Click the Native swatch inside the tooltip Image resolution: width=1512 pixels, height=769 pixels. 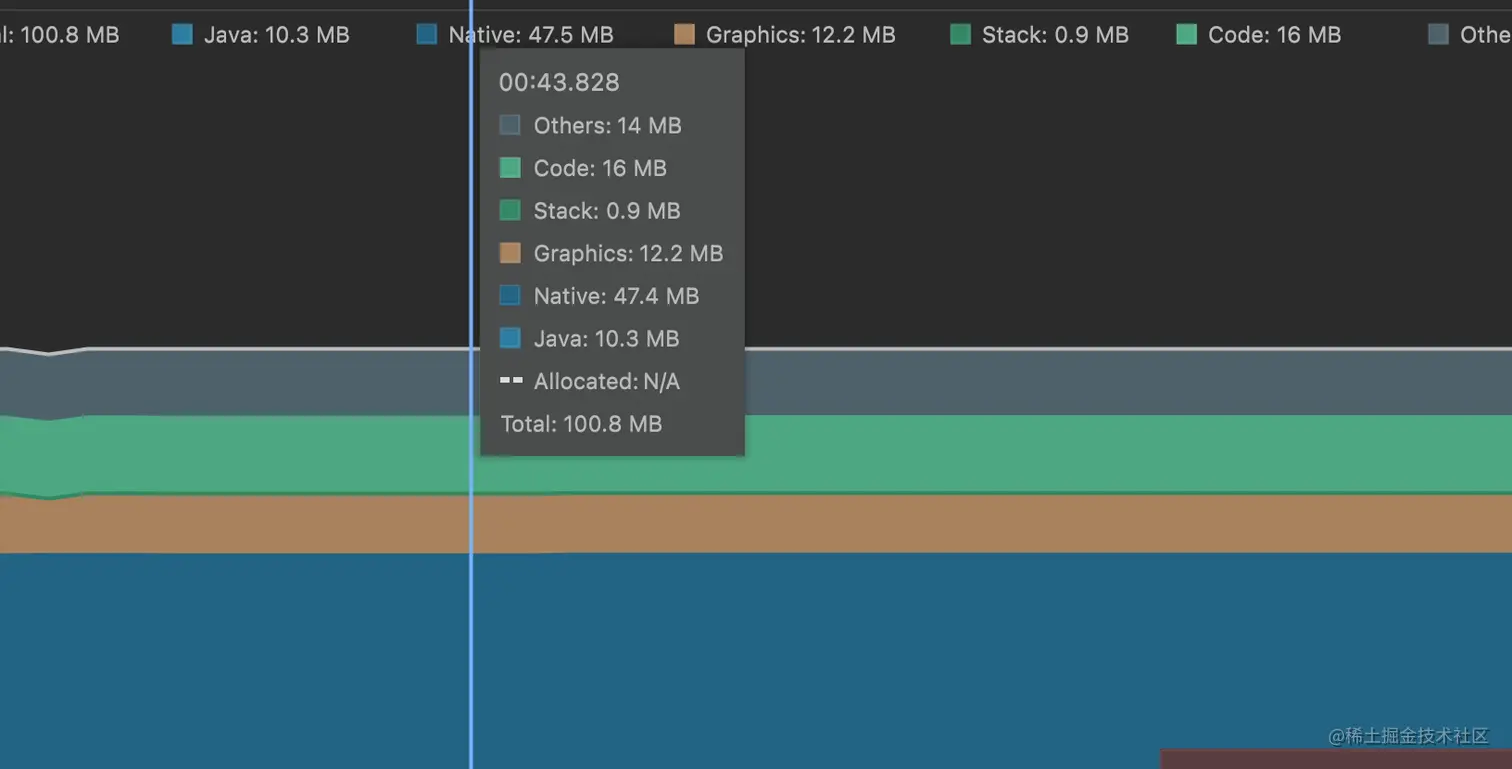tap(510, 296)
